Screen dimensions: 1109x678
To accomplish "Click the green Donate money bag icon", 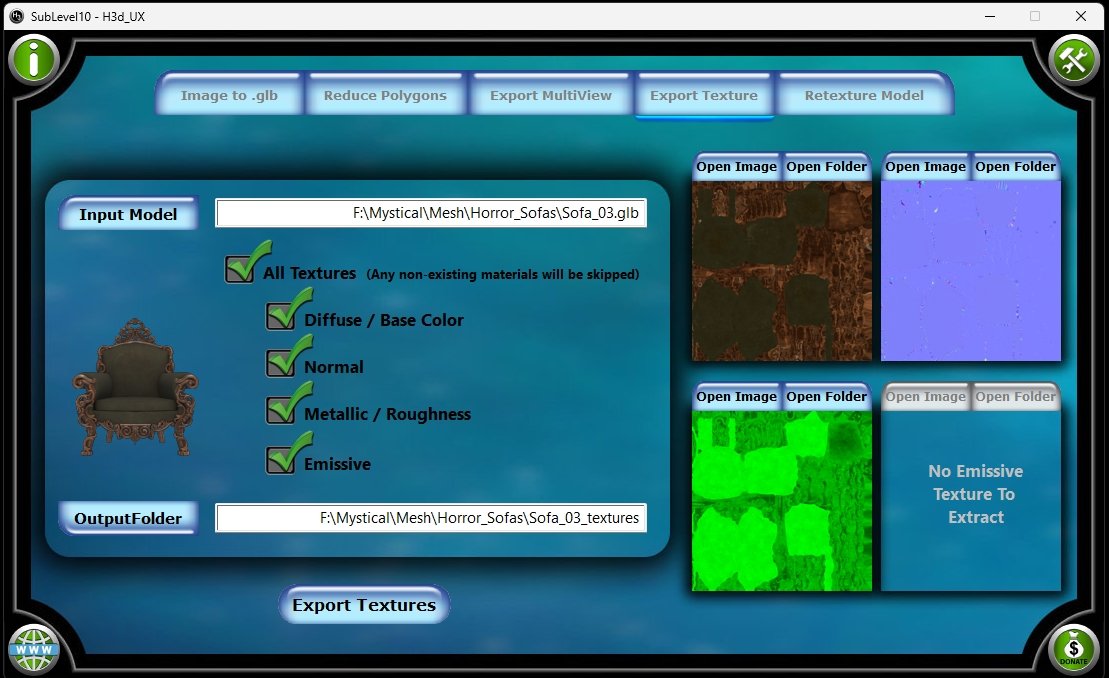I will 1075,649.
